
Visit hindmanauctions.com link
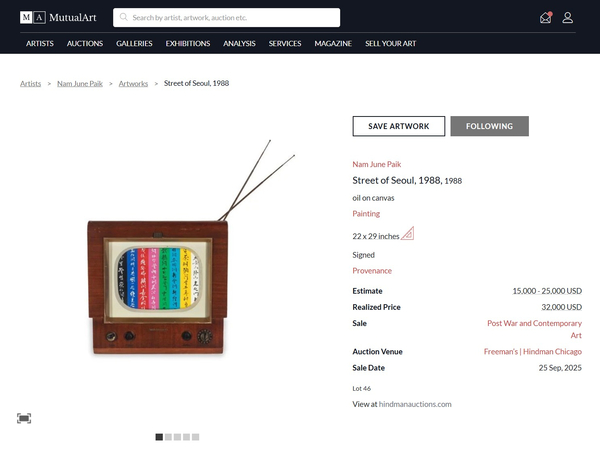(415, 404)
